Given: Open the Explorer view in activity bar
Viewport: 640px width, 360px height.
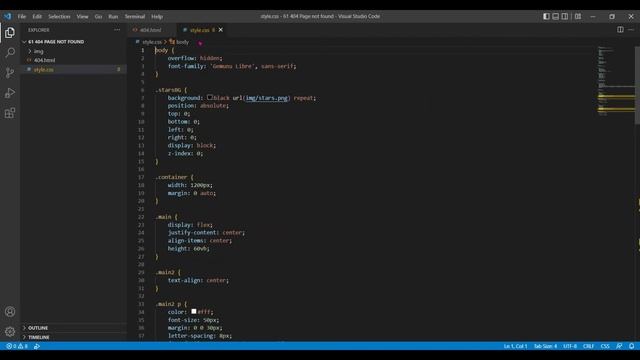Looking at the screenshot, I should 10,33.
